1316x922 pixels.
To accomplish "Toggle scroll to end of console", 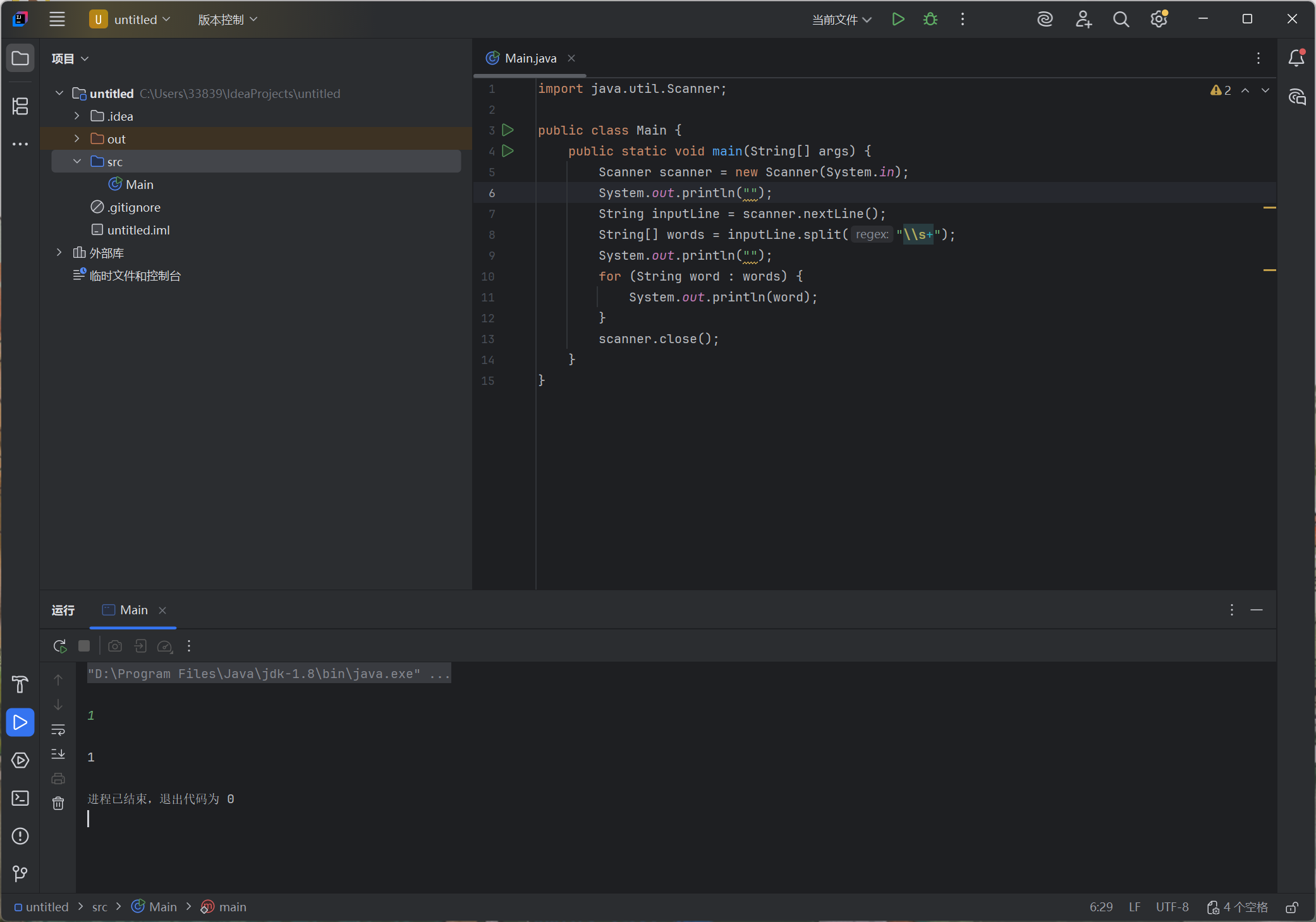I will click(58, 754).
